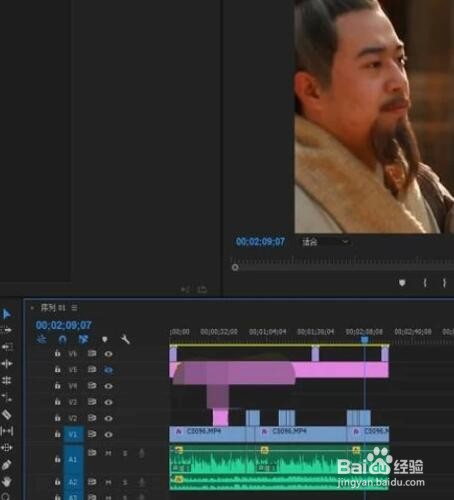Lock track V5 with padlock
Image resolution: width=454 pixels, height=500 pixels.
point(57,369)
